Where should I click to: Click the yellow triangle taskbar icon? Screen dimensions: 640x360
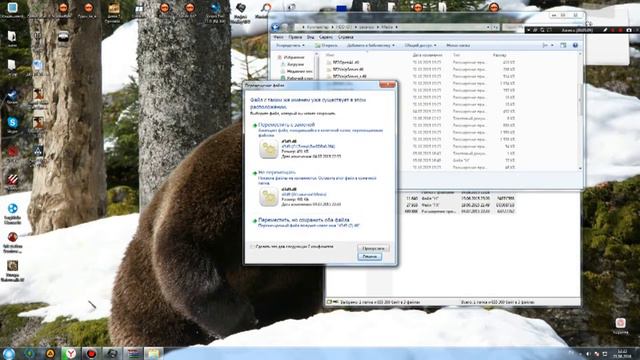tap(50, 353)
